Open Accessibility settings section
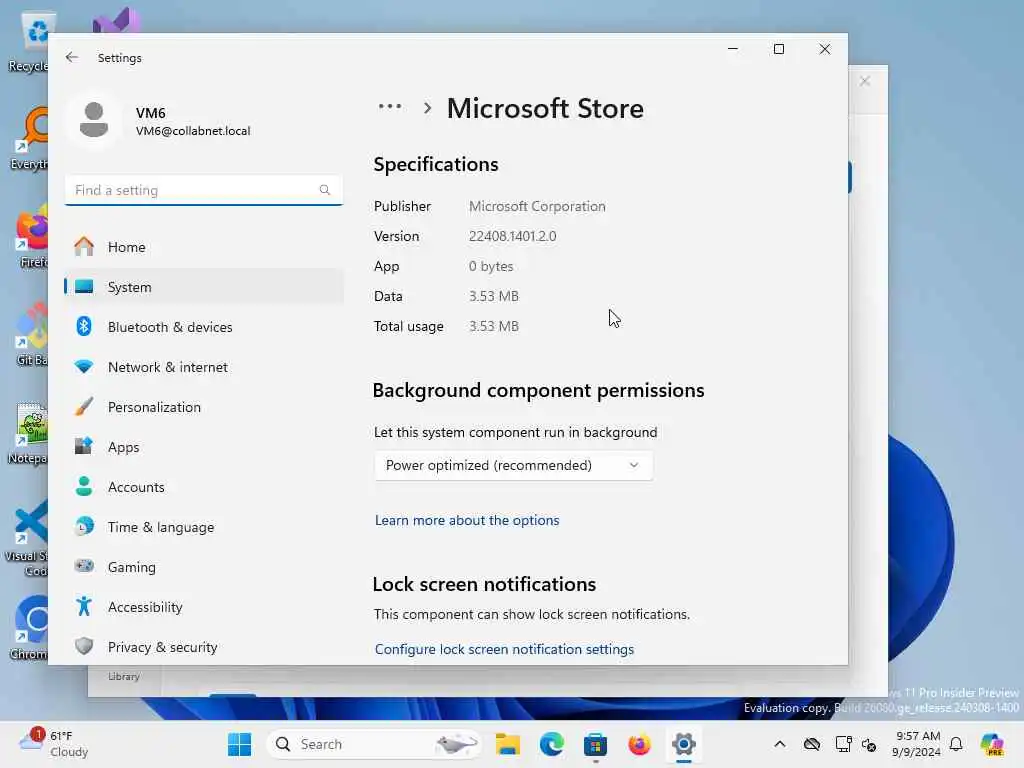The width and height of the screenshot is (1024, 768). pos(204,607)
